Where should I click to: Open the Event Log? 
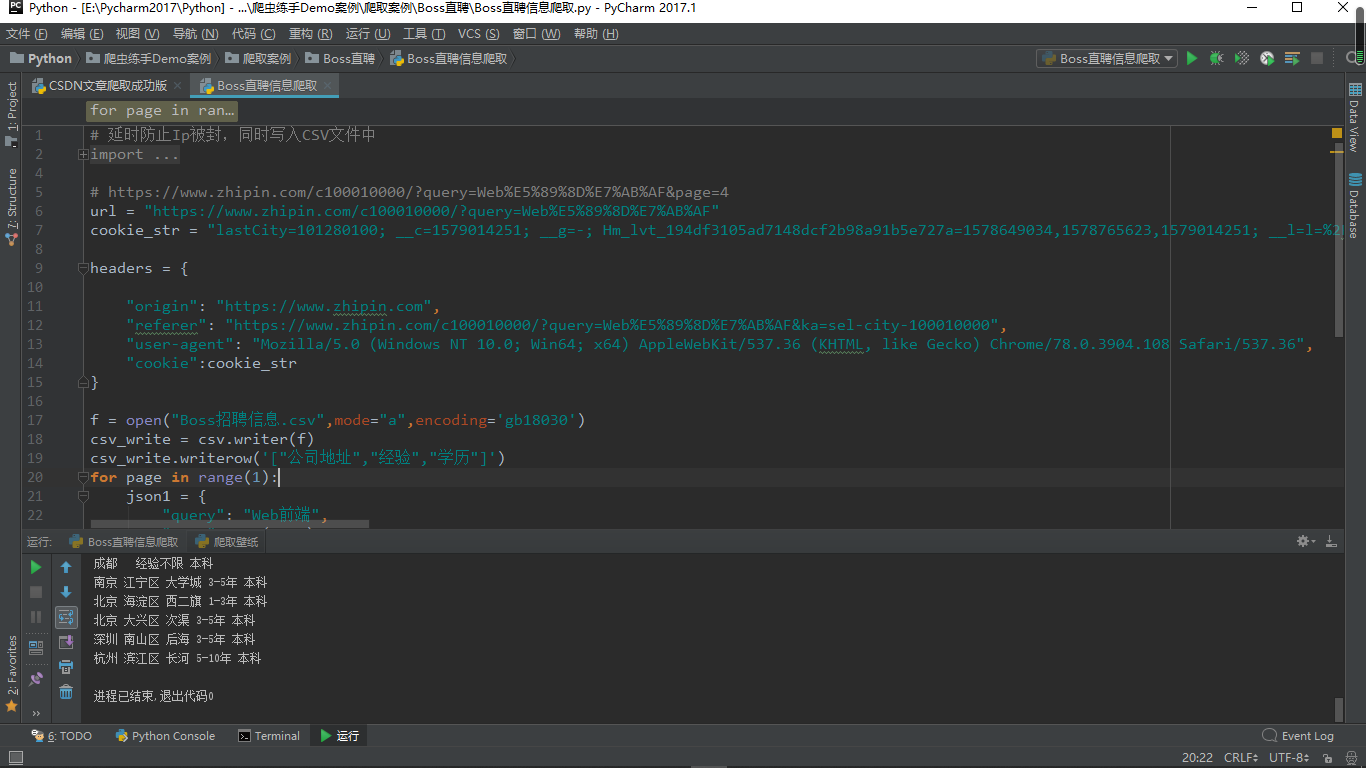tap(1298, 736)
